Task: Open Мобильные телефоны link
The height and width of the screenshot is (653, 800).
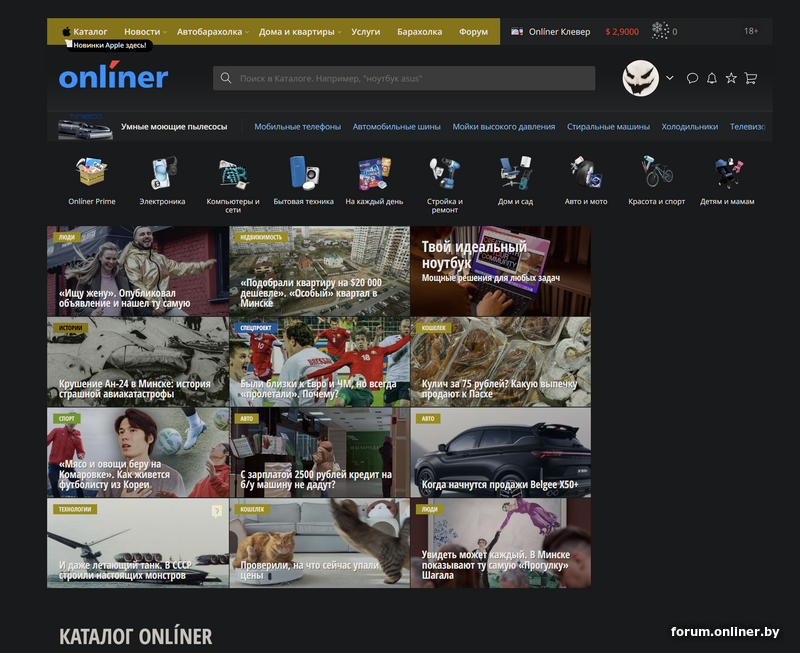Action: coord(297,127)
